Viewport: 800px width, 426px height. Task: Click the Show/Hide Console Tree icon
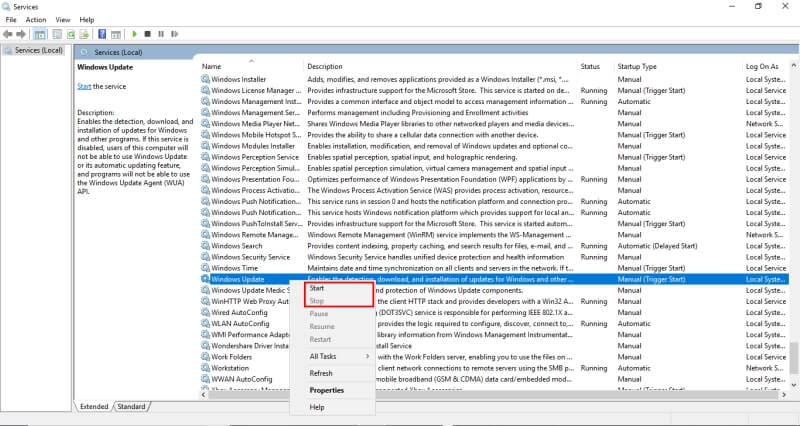pyautogui.click(x=40, y=33)
